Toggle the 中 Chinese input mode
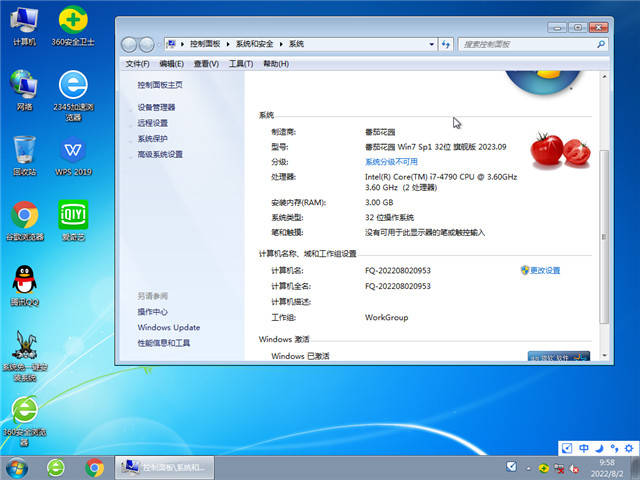 coord(584,448)
